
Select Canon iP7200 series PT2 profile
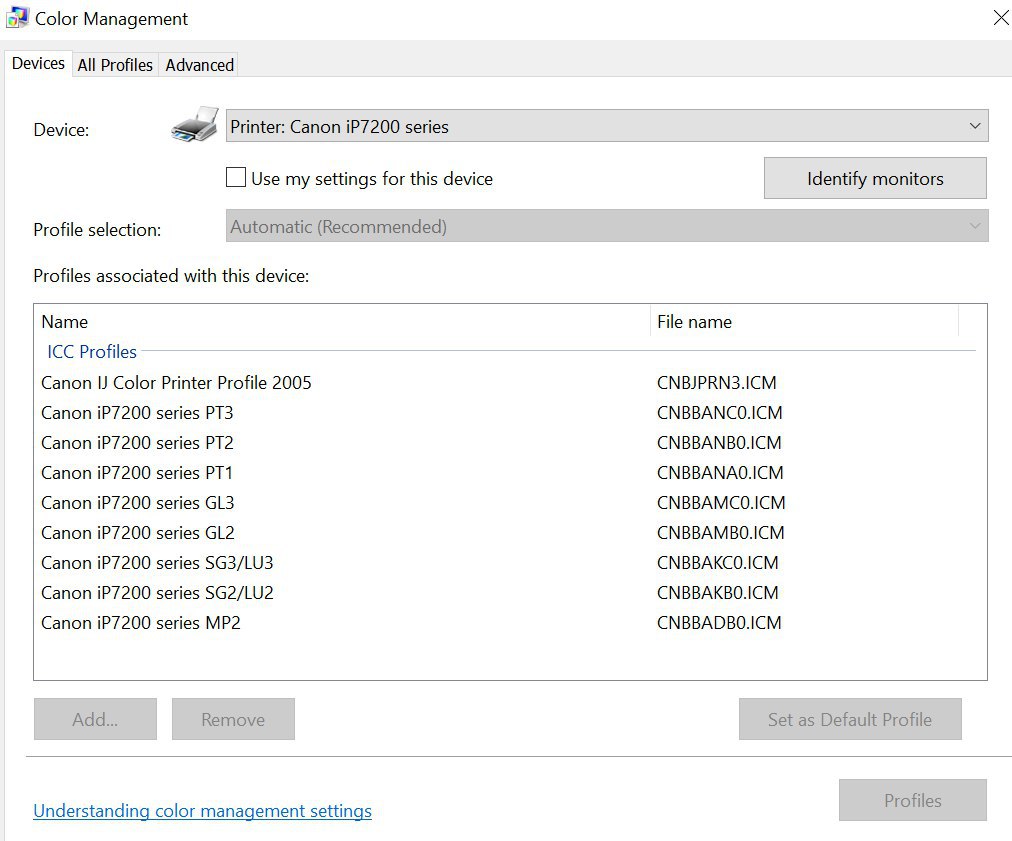137,443
